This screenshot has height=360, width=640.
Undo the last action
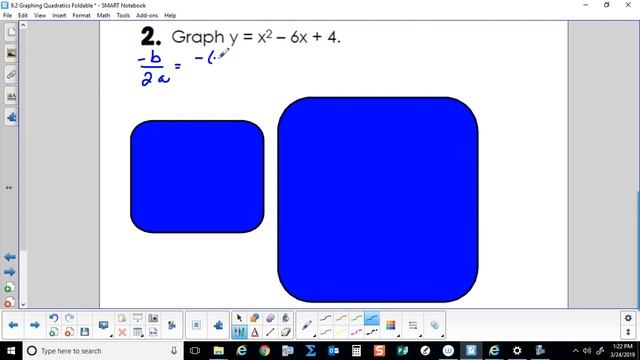[x=53, y=318]
